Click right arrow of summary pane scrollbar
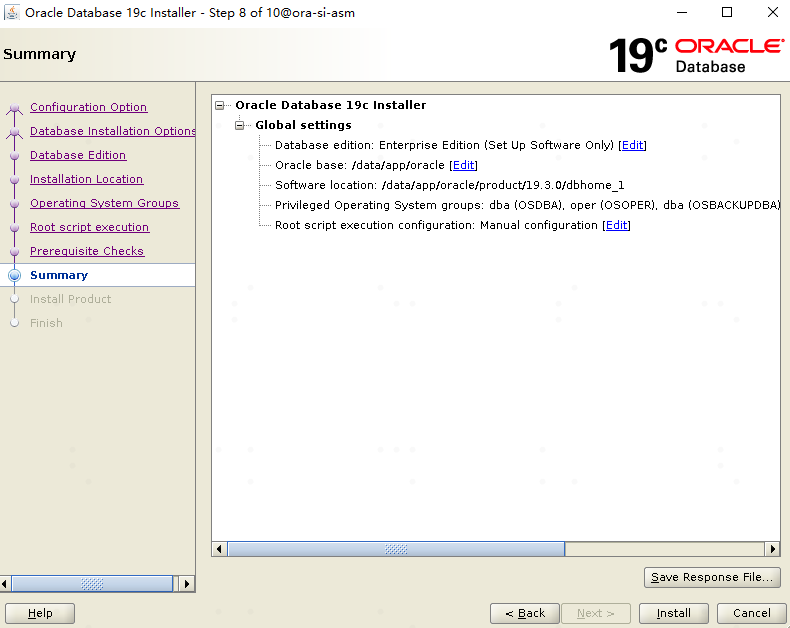The height and width of the screenshot is (628, 790). click(x=772, y=549)
